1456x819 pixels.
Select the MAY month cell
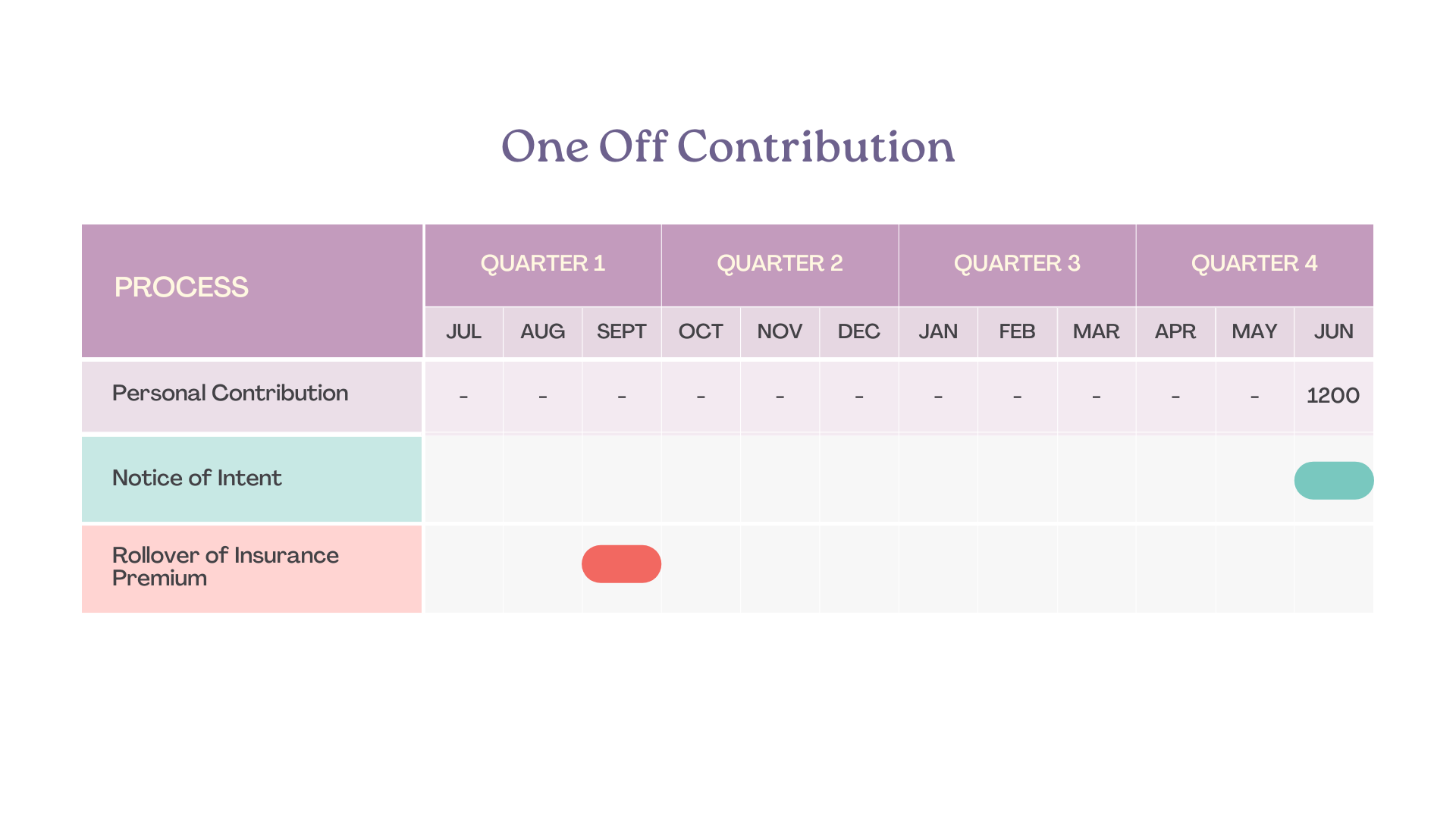coord(1255,332)
